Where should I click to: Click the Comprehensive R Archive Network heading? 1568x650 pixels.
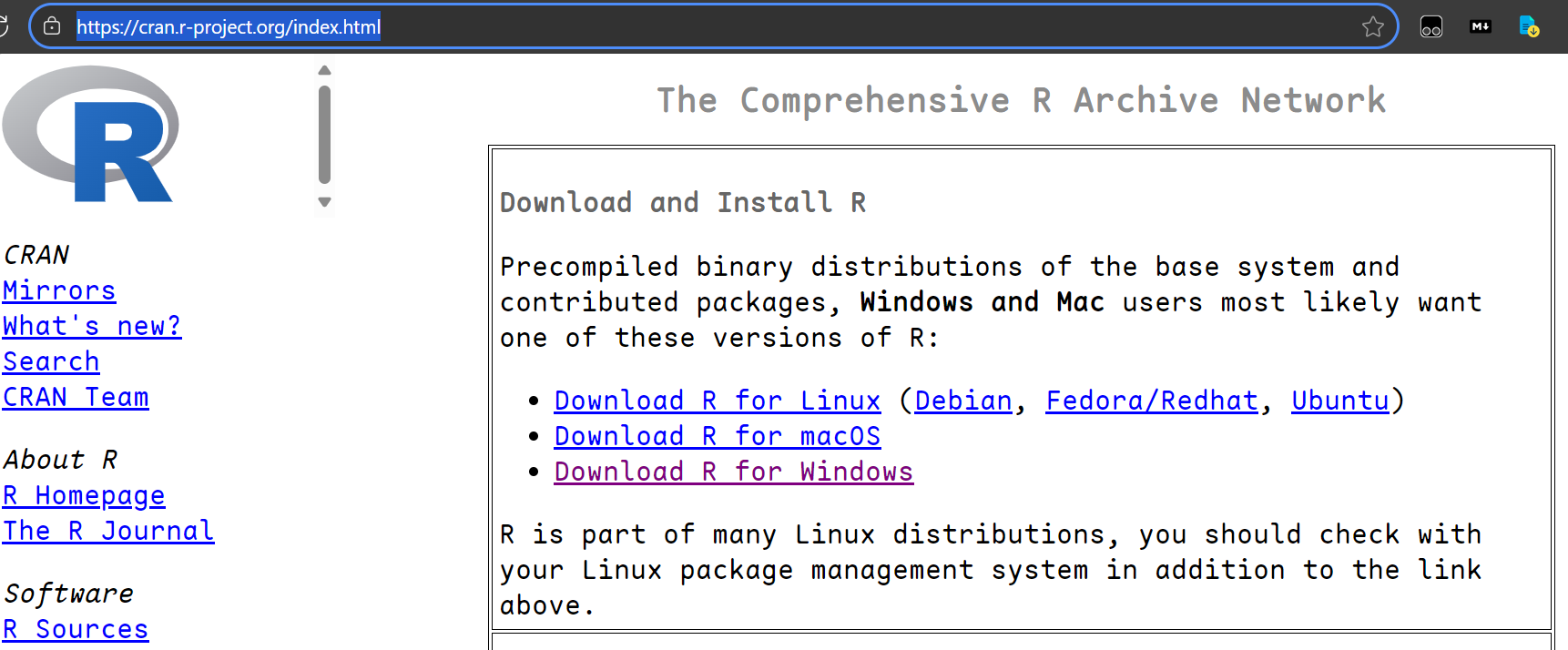coord(1022,100)
